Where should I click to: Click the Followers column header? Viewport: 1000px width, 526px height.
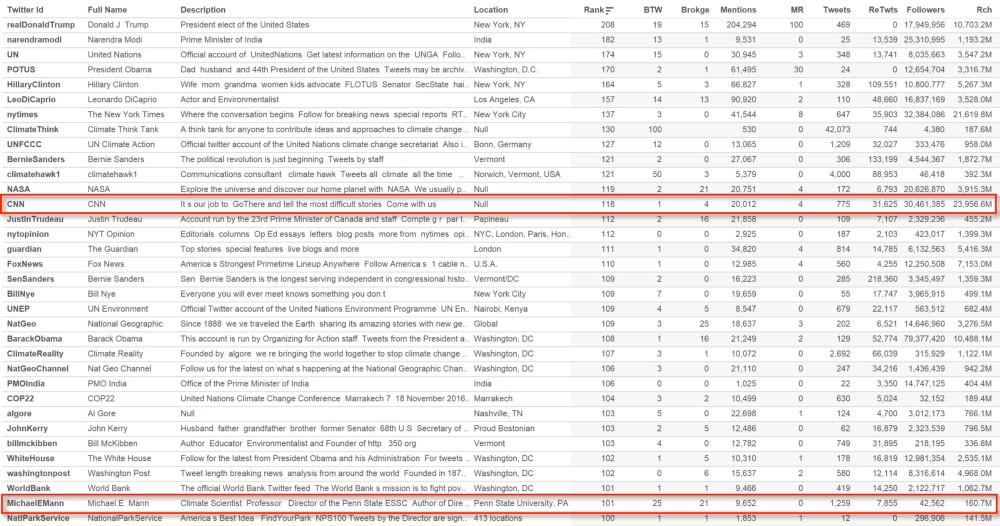point(925,10)
